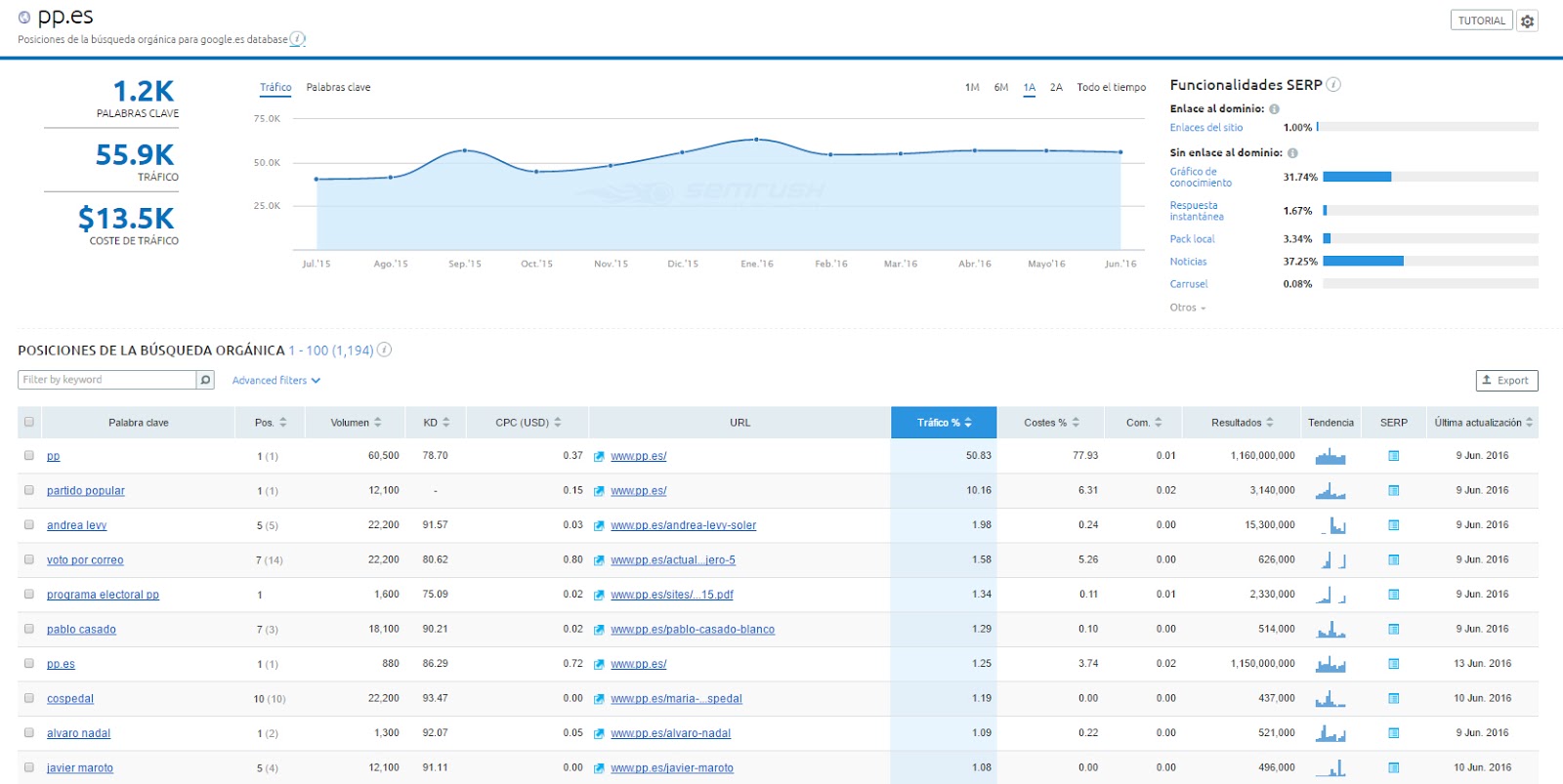View the SERP snapshot for partido popular
Screen dimensions: 1563x784
coord(1394,491)
